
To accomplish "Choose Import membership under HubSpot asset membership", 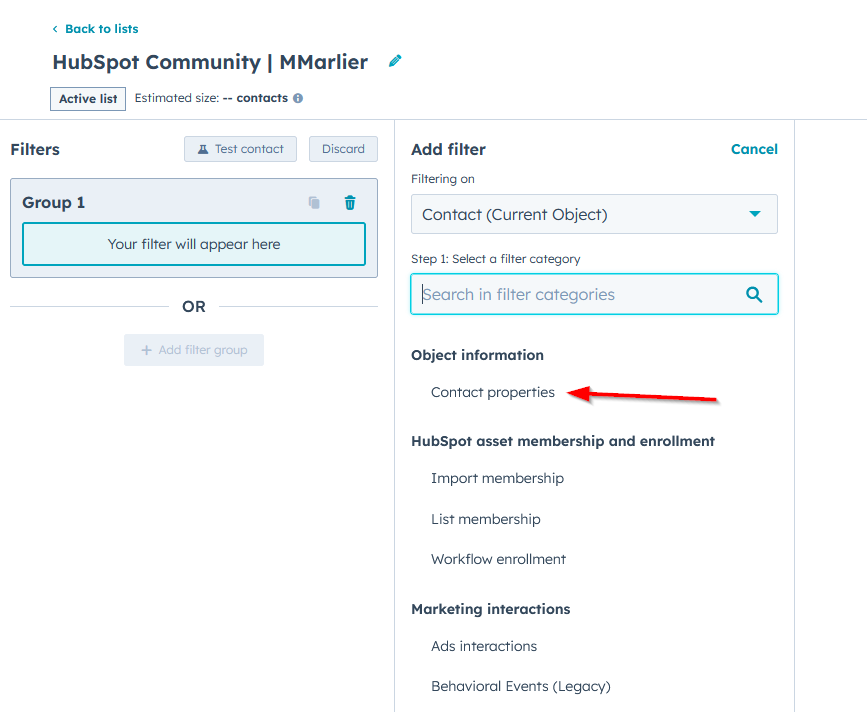I will pos(497,478).
